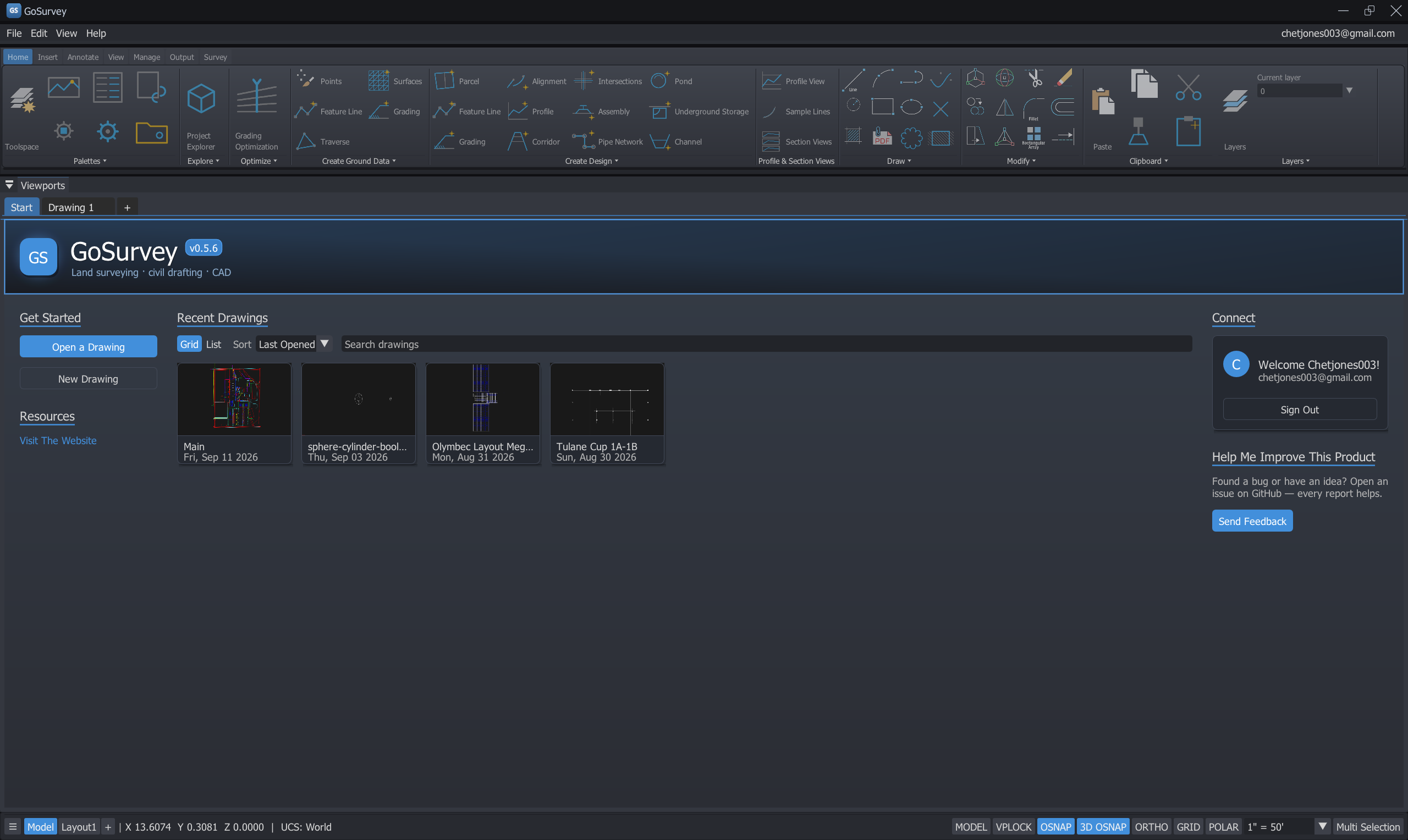Enable ORTHO mode
Viewport: 1408px width, 840px height.
1151,826
